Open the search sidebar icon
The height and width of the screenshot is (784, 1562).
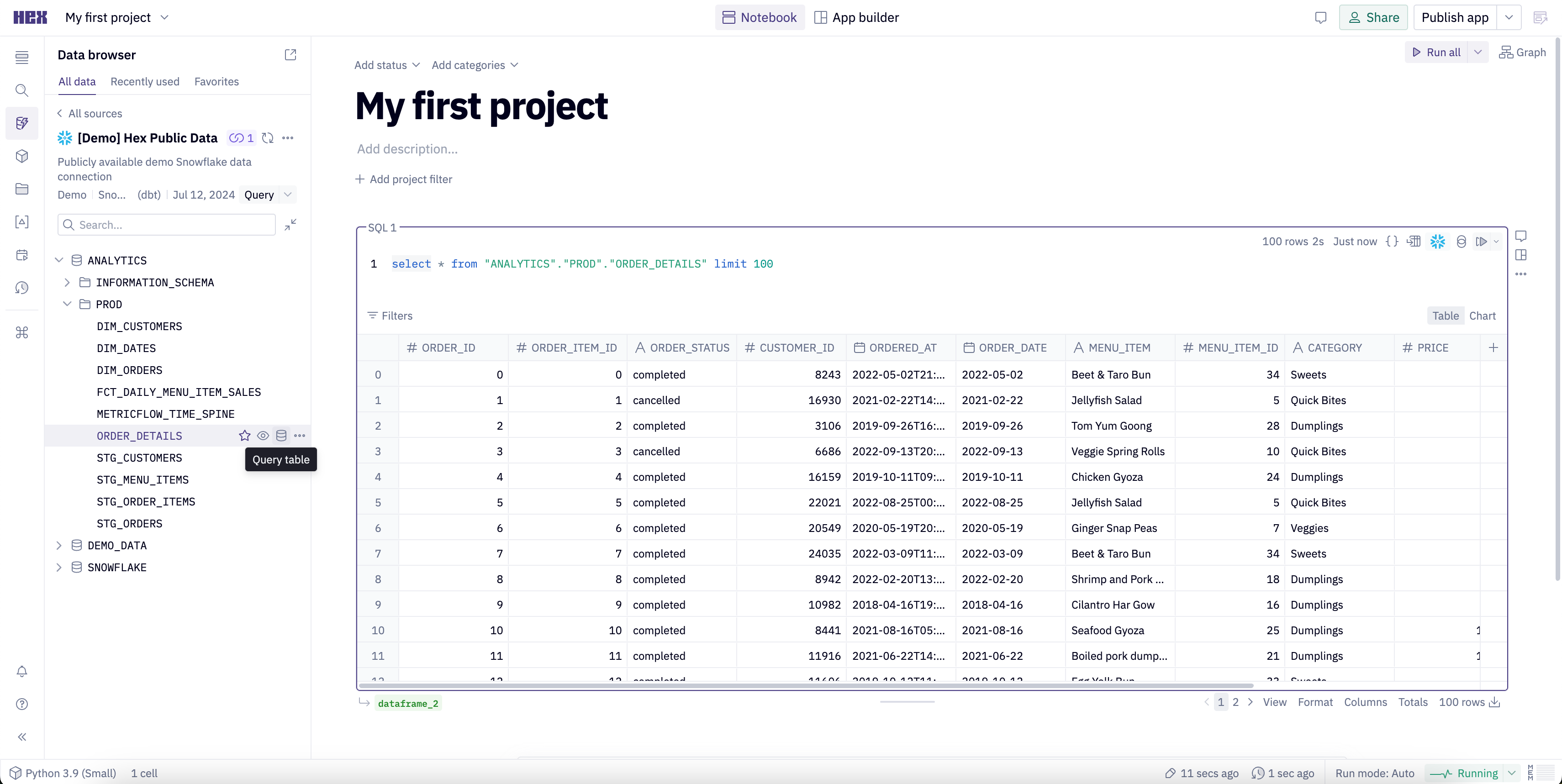point(22,90)
